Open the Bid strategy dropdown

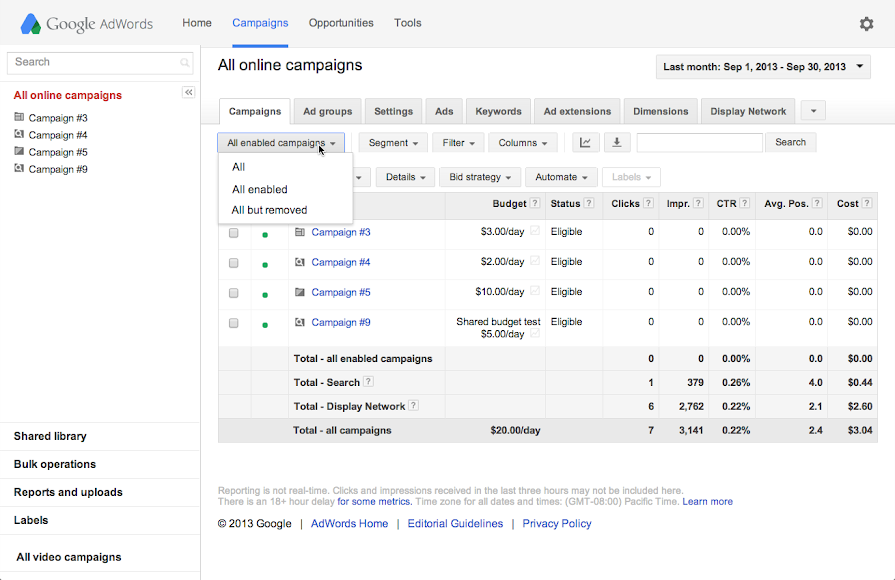click(x=481, y=177)
